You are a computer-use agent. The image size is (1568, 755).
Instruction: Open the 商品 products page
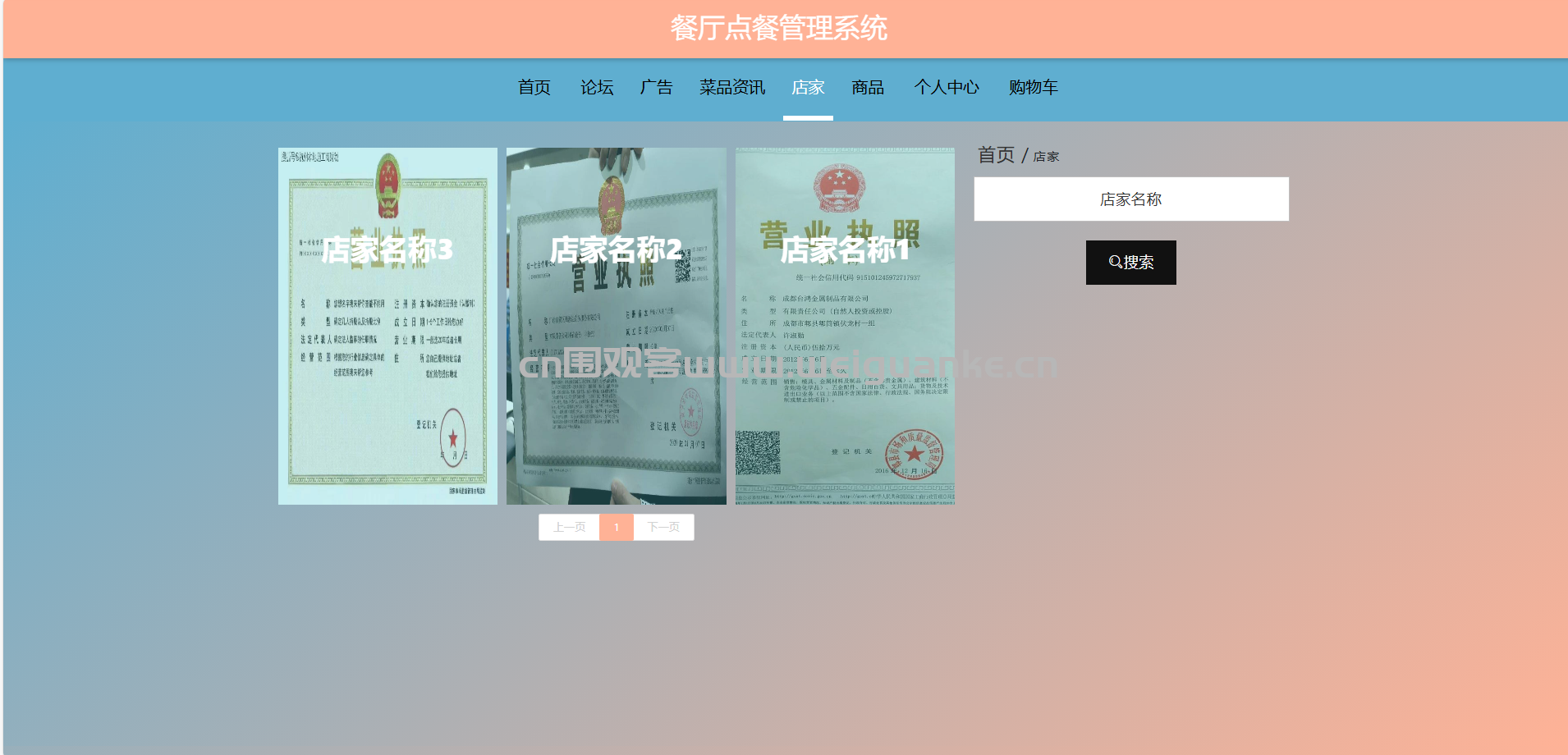pos(868,87)
